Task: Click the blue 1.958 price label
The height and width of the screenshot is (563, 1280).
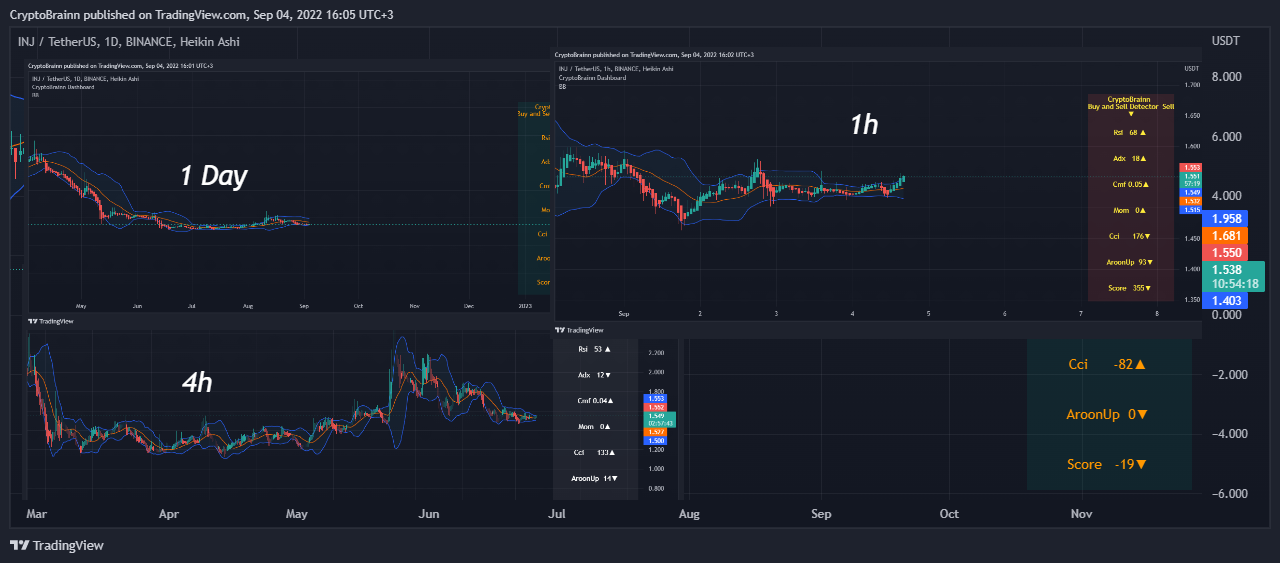Action: (1225, 218)
